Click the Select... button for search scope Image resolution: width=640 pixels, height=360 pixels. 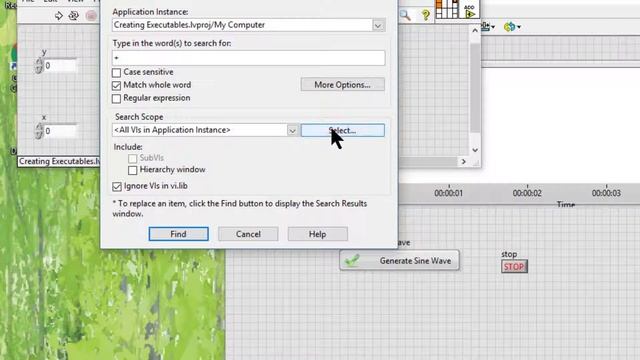342,131
